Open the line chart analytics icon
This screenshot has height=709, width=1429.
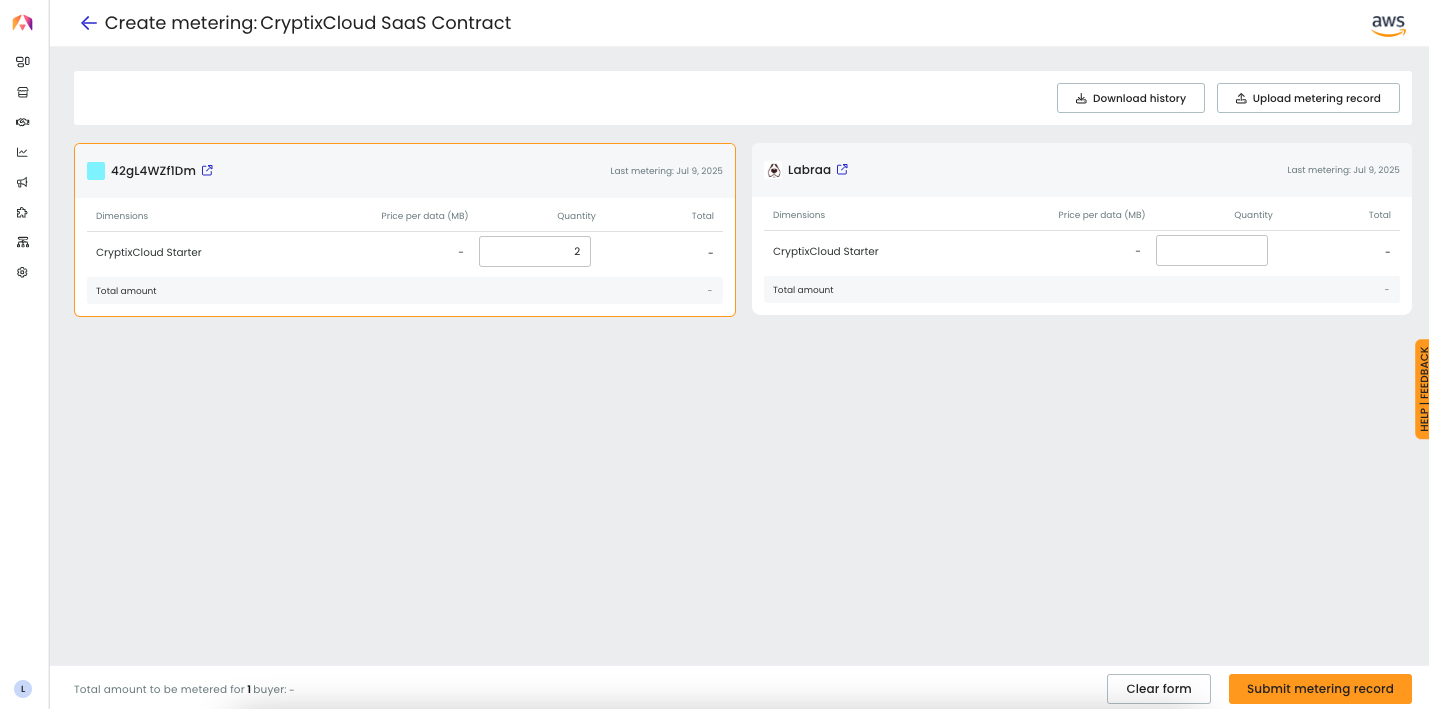[23, 152]
